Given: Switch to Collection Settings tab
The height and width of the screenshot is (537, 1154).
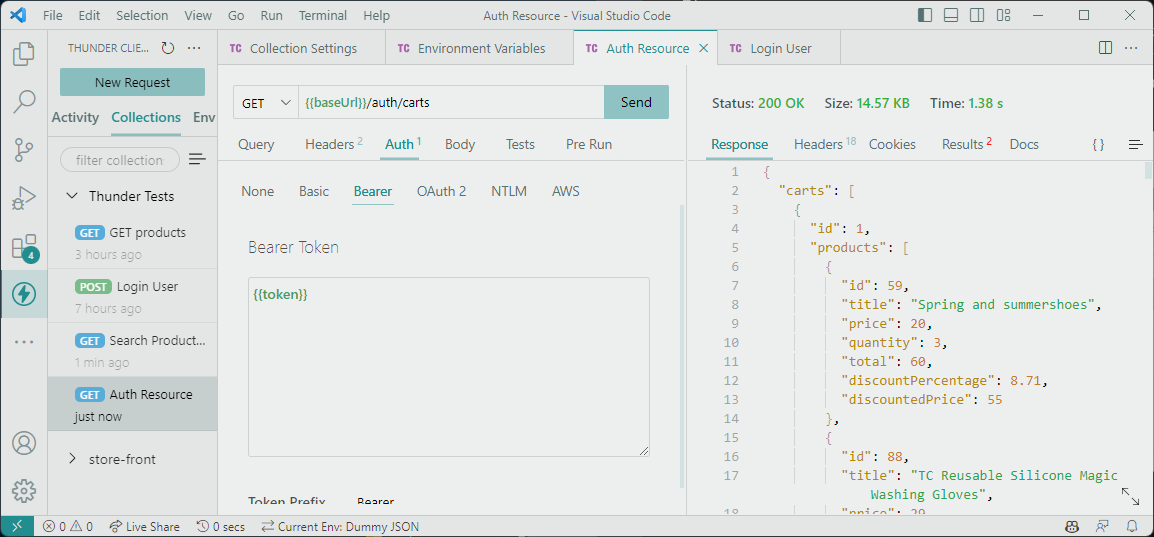Looking at the screenshot, I should (302, 49).
